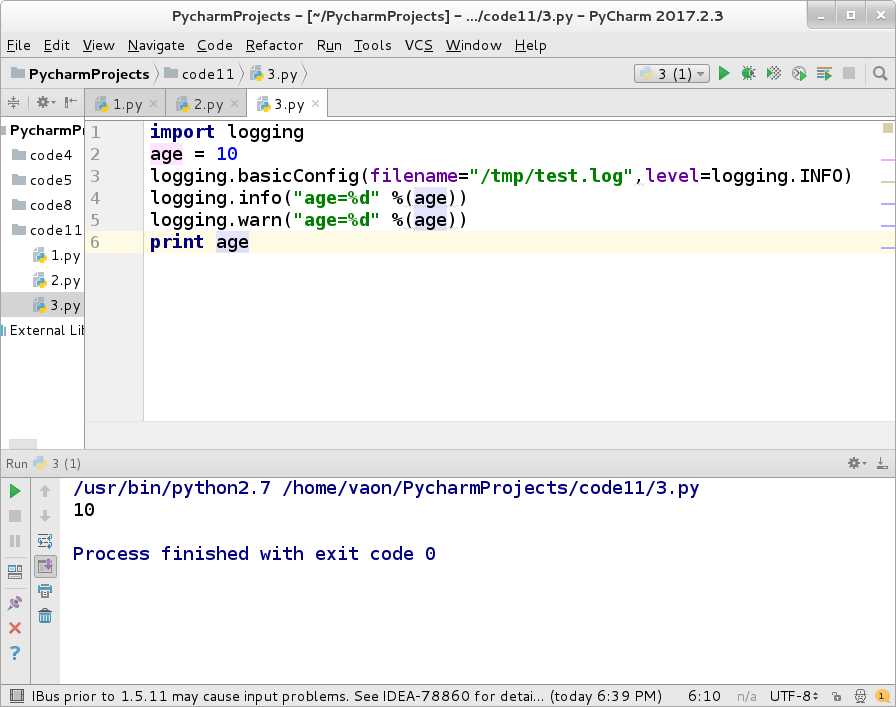This screenshot has width=896, height=707.
Task: Clear console output with trash icon
Action: 45,616
